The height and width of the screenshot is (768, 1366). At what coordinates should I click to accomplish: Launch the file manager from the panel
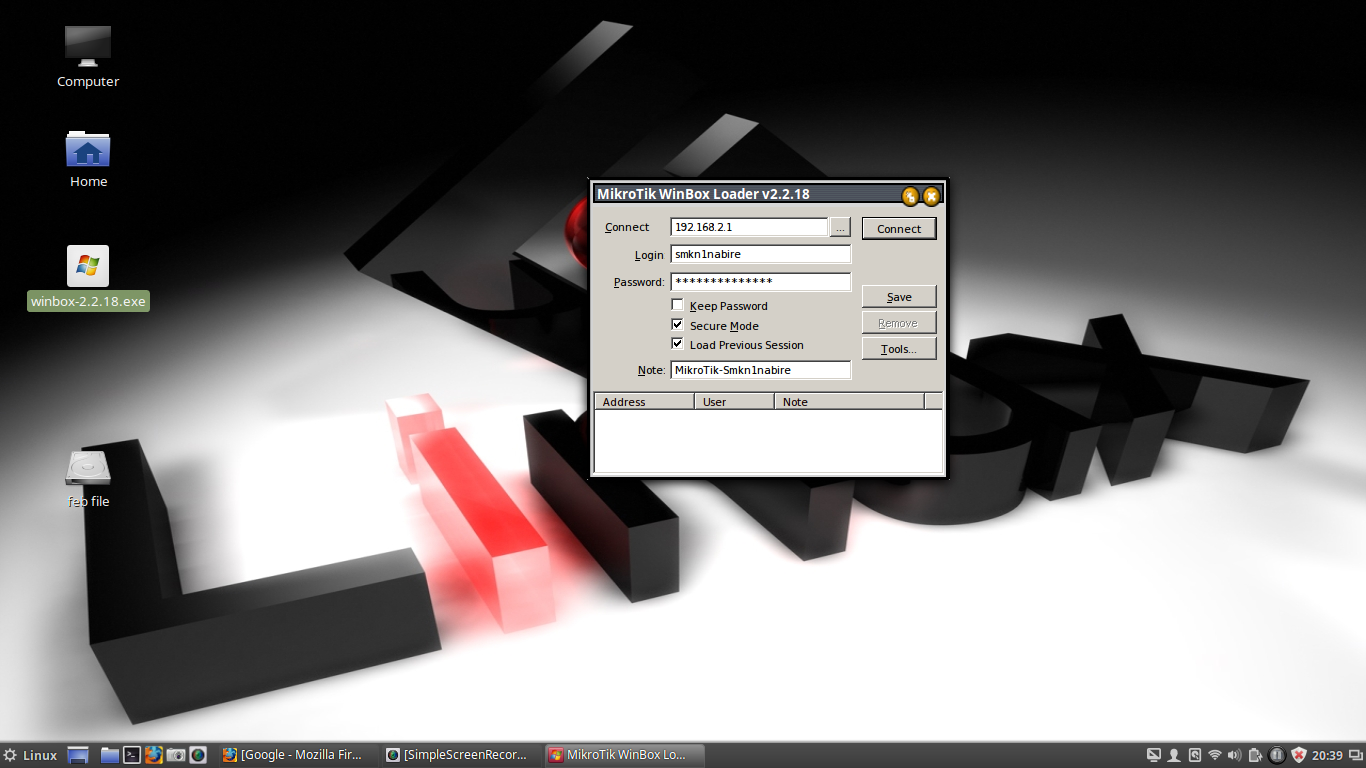pos(110,755)
